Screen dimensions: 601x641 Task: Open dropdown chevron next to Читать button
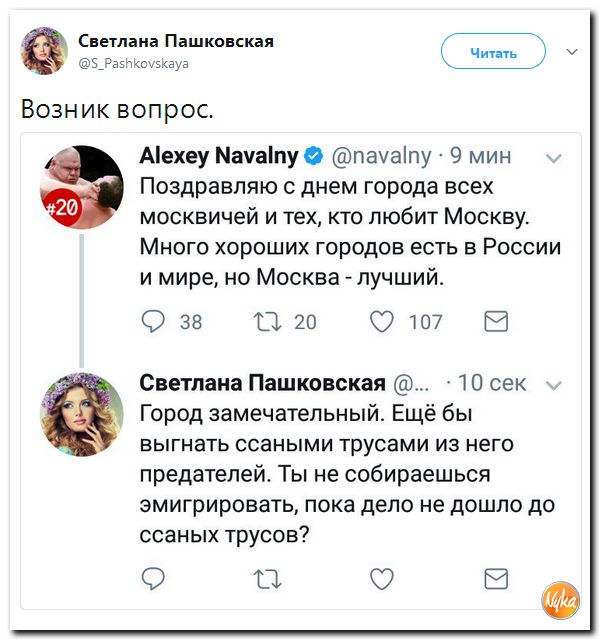(571, 51)
